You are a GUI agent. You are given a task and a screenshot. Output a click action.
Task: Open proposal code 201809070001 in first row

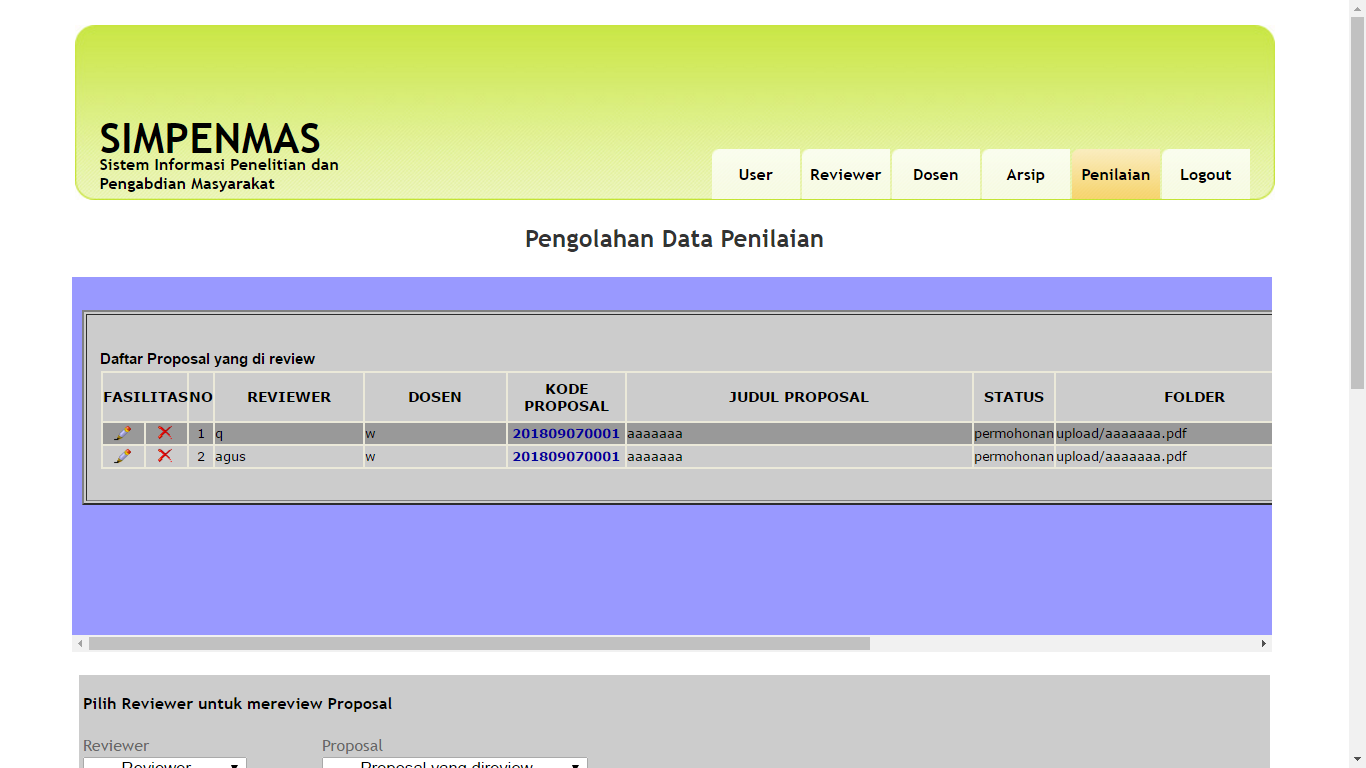tap(566, 434)
